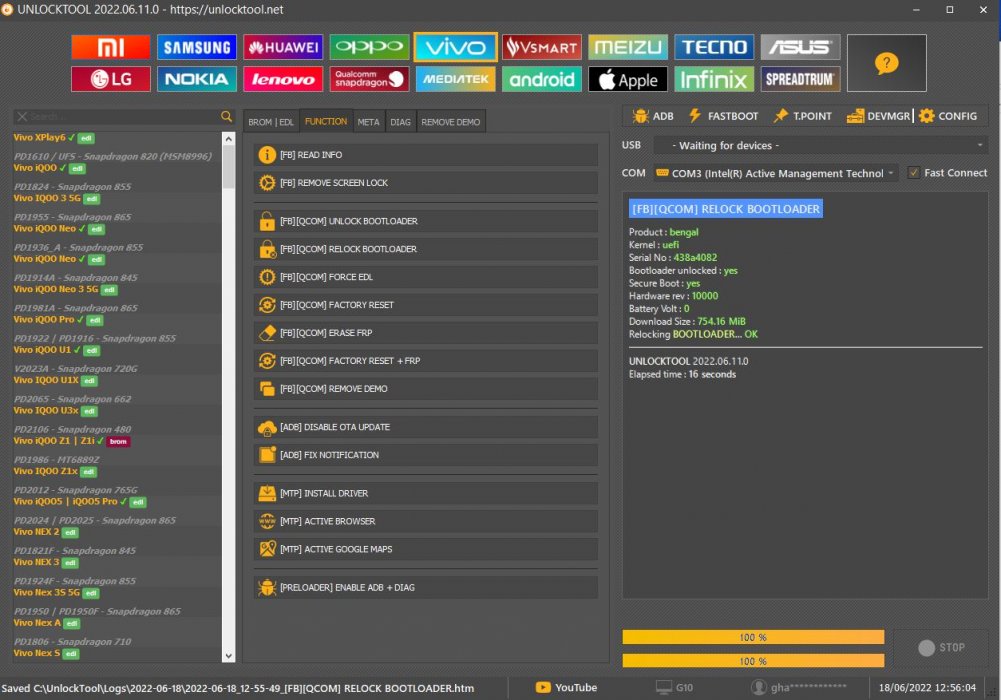Run [FB] REMOVE SCREEN LOCK
The image size is (1001, 700).
426,183
